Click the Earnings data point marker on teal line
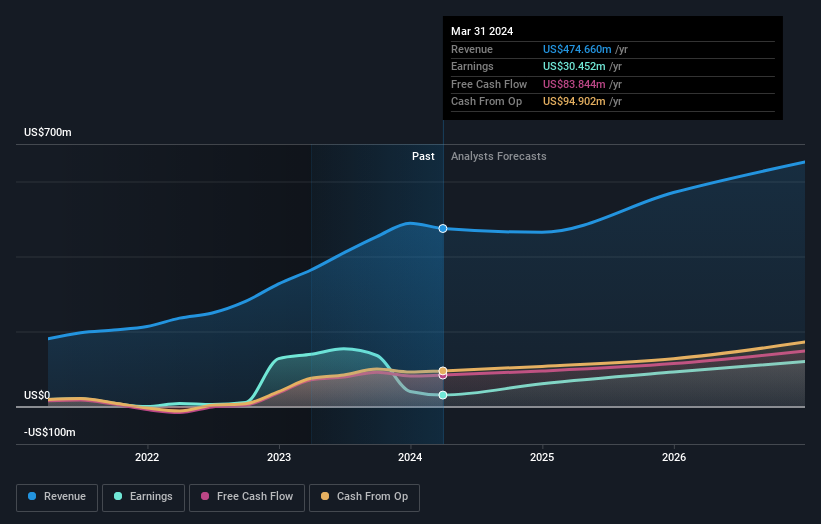Viewport: 821px width, 524px height. pyautogui.click(x=443, y=395)
